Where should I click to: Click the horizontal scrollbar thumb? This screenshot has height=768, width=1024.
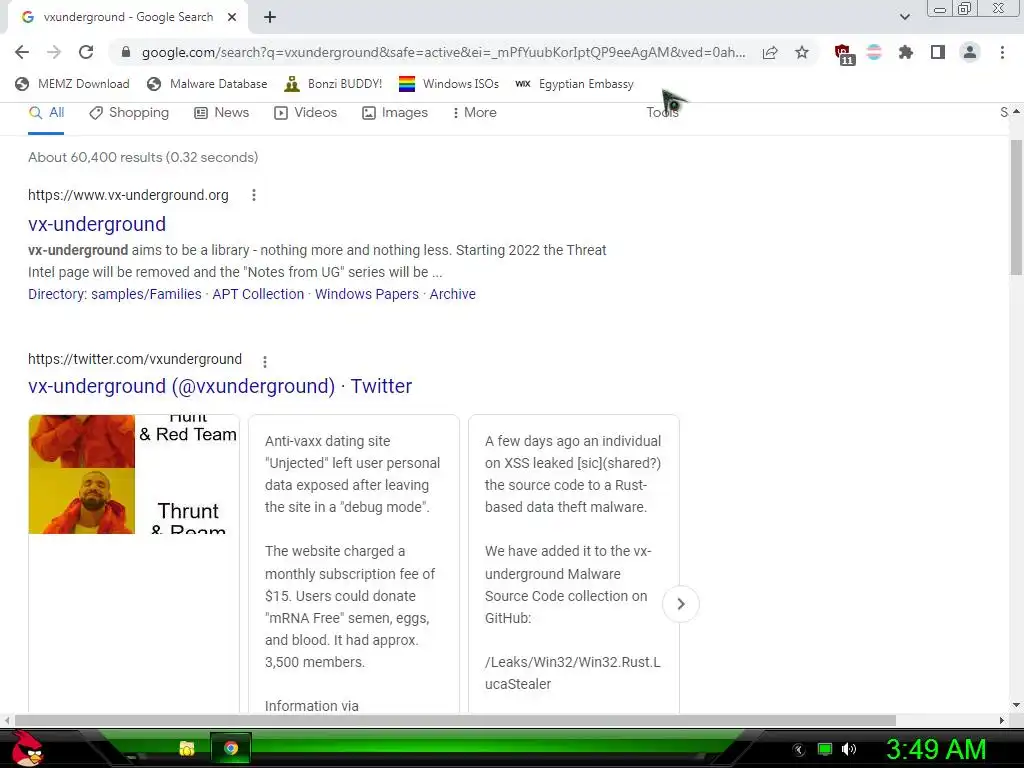point(455,720)
